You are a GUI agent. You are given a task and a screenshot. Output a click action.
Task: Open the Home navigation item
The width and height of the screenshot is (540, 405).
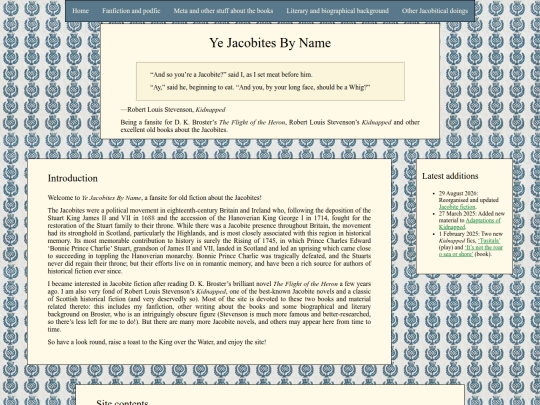coord(80,11)
